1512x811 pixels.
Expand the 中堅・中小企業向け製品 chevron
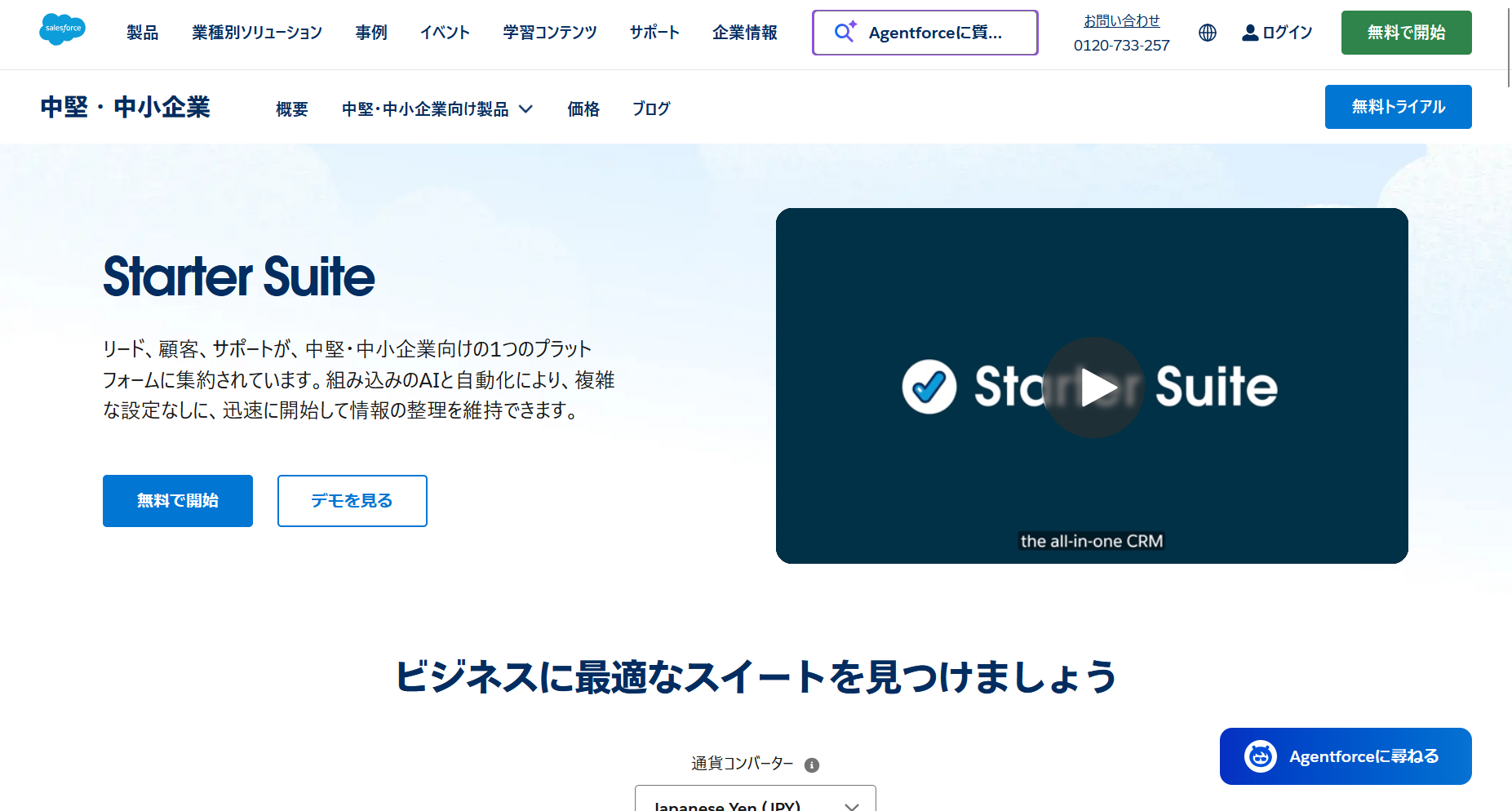coord(526,109)
